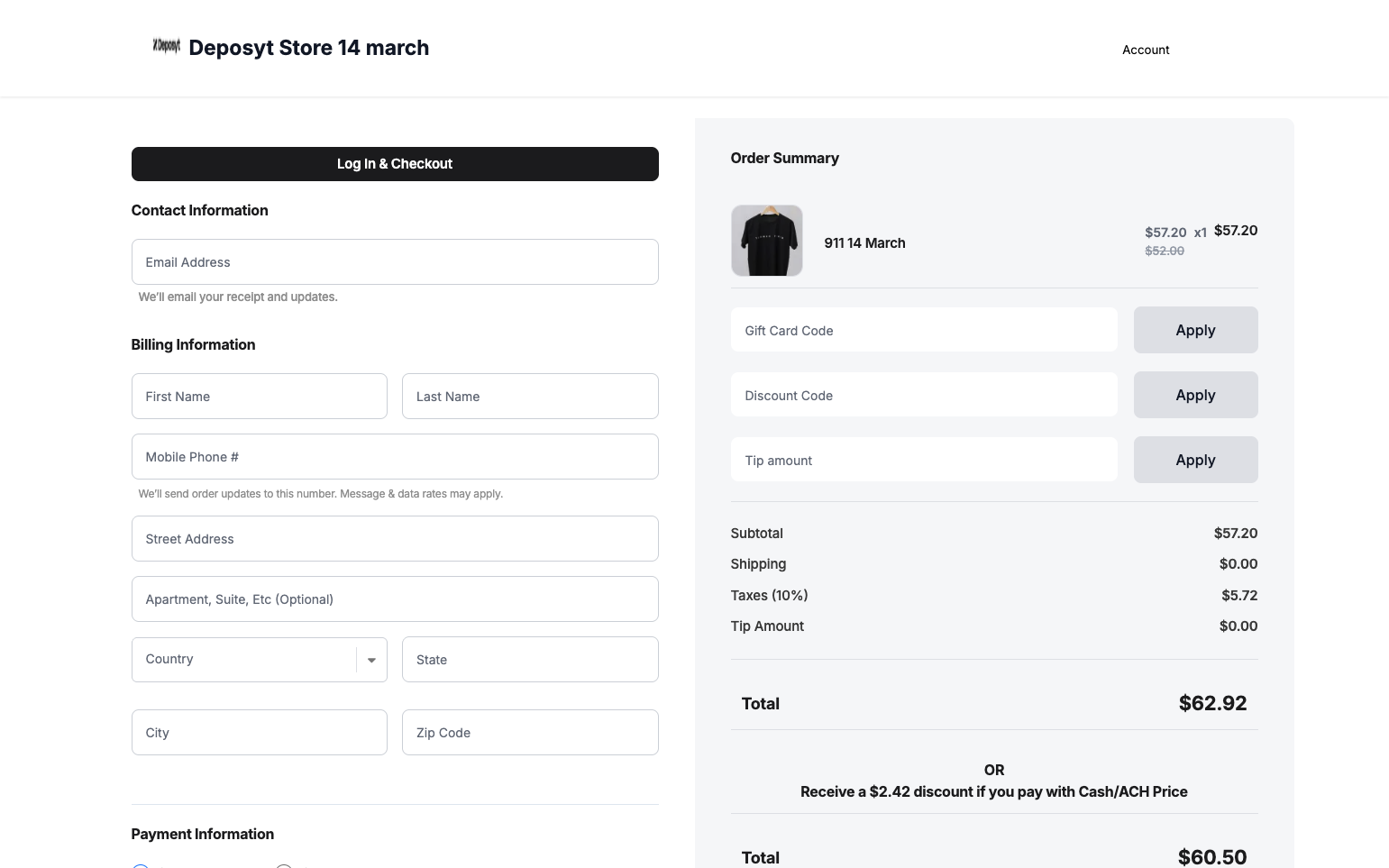Click the Payment Information heading
The image size is (1389, 868).
click(203, 835)
